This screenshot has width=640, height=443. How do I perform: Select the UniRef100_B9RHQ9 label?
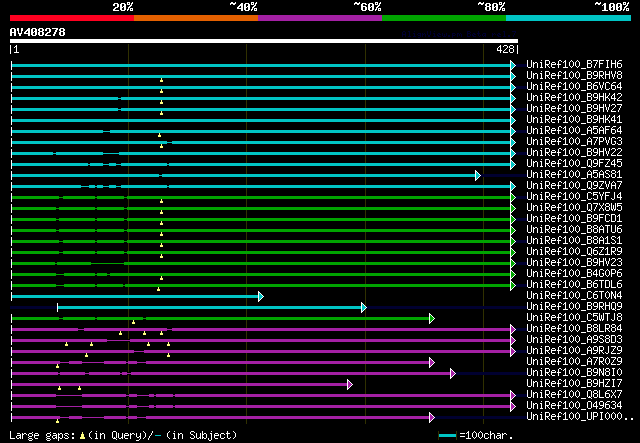click(x=574, y=307)
